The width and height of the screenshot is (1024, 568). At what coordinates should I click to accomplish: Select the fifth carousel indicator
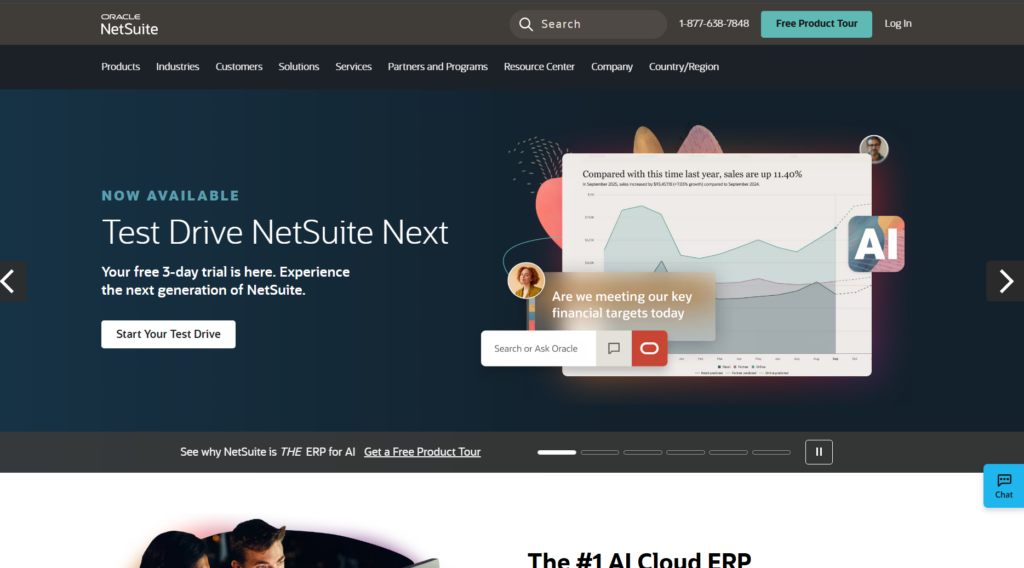click(x=728, y=452)
